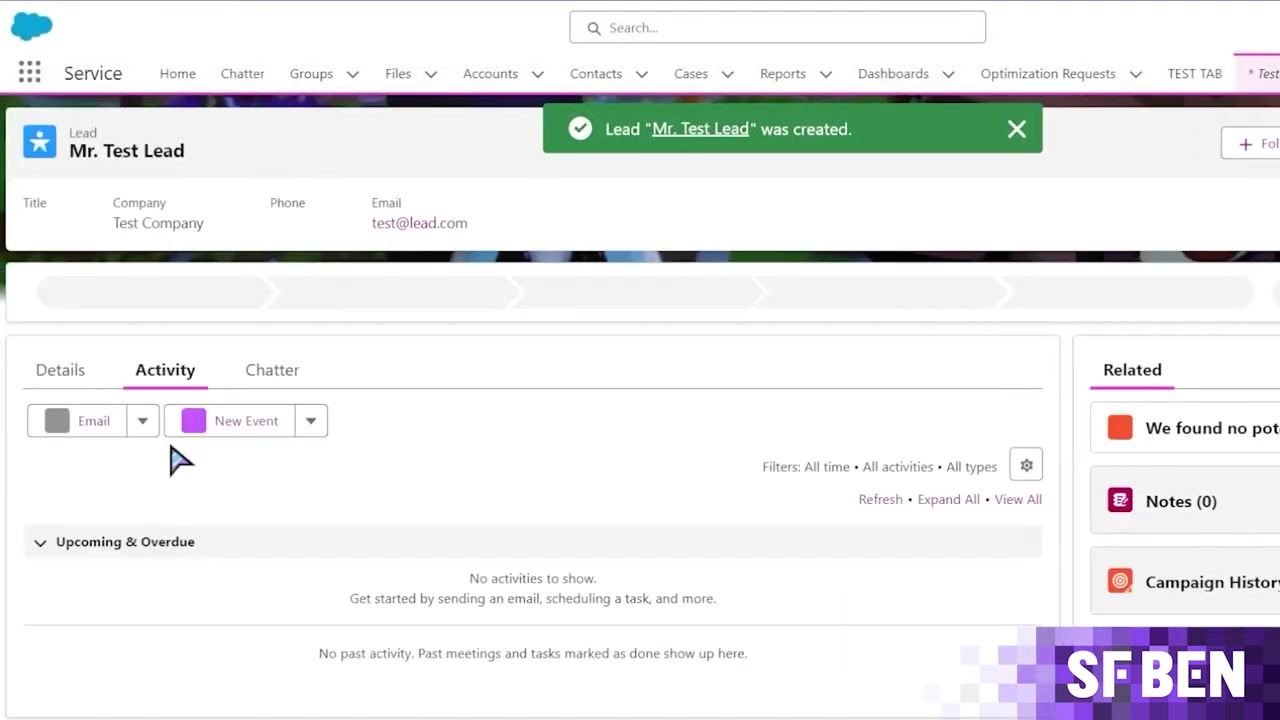Expand the Optimization Requests tab menu
Viewport: 1280px width, 720px height.
[1136, 74]
